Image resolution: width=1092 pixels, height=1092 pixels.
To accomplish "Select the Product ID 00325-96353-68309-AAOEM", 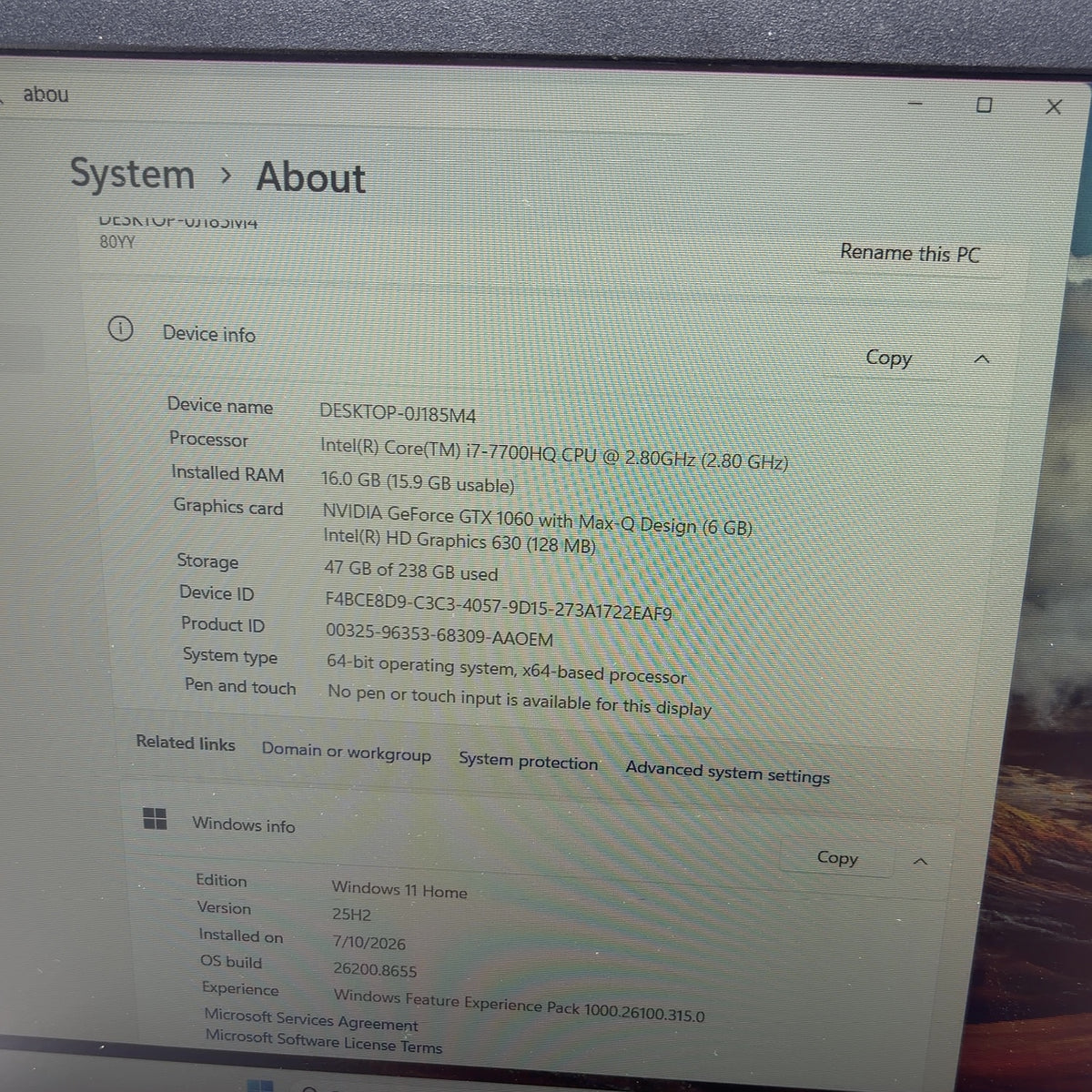I will point(440,634).
